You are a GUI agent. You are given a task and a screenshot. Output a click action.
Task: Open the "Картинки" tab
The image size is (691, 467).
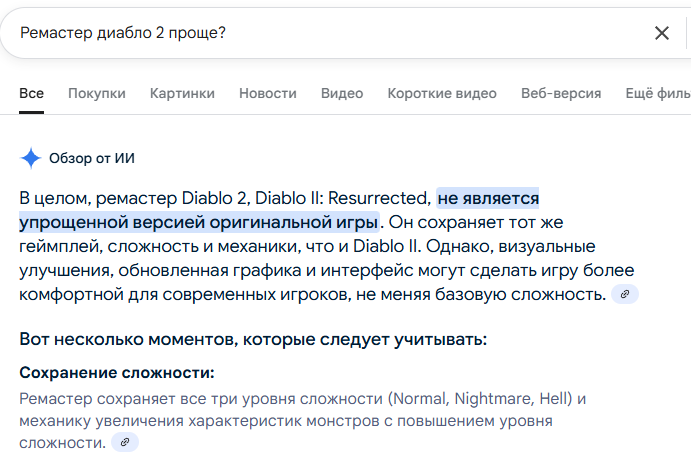click(x=182, y=93)
